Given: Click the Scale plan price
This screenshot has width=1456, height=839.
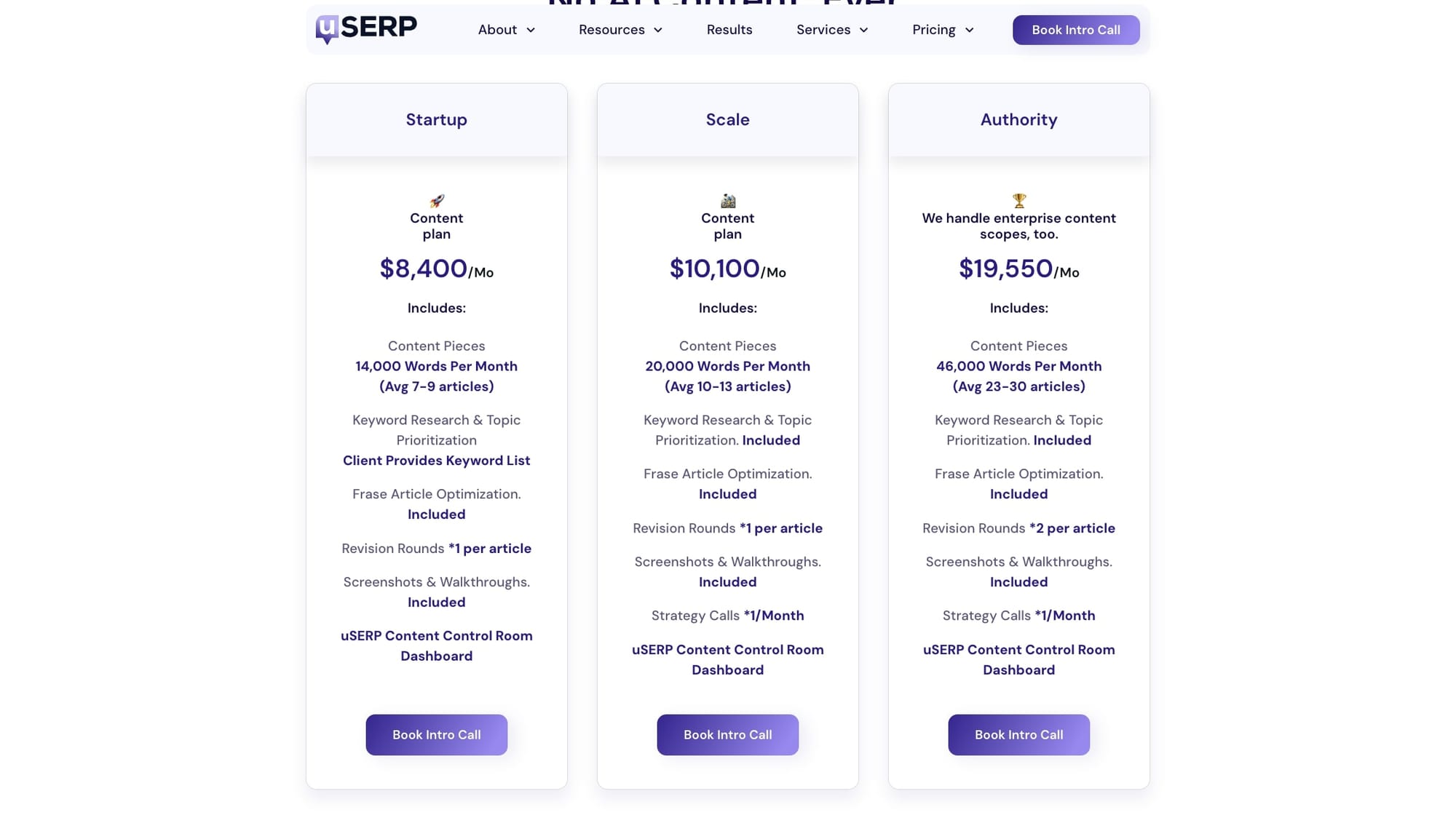Looking at the screenshot, I should coord(727,269).
